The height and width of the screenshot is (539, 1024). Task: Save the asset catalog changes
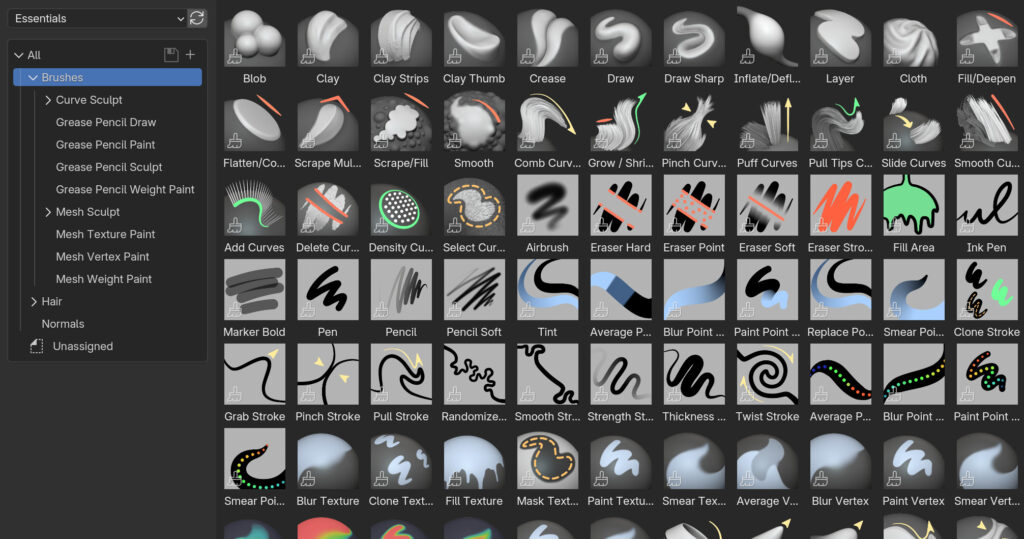coord(171,55)
